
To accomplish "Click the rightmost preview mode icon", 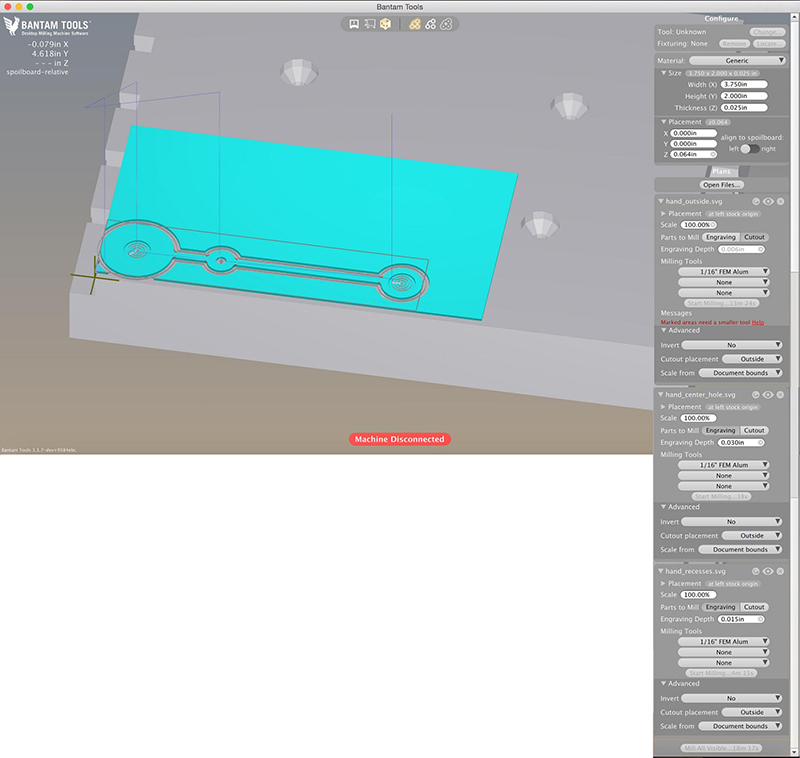I will pyautogui.click(x=446, y=24).
